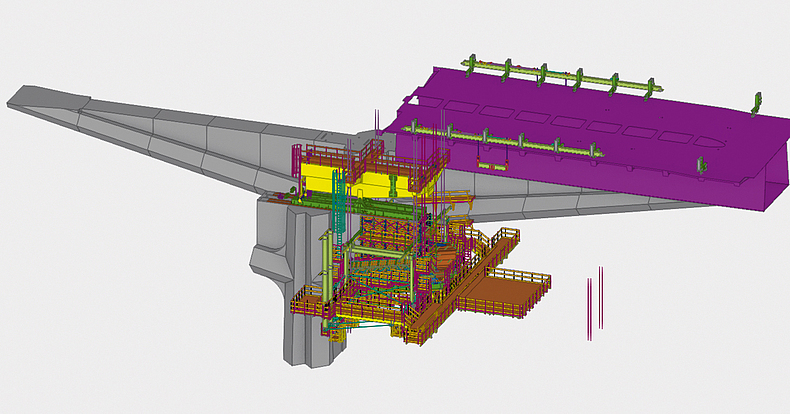Image resolution: width=790 pixels, height=414 pixels.
Task: Select the magenta rods protruding above the deck
Action: (x=376, y=120)
